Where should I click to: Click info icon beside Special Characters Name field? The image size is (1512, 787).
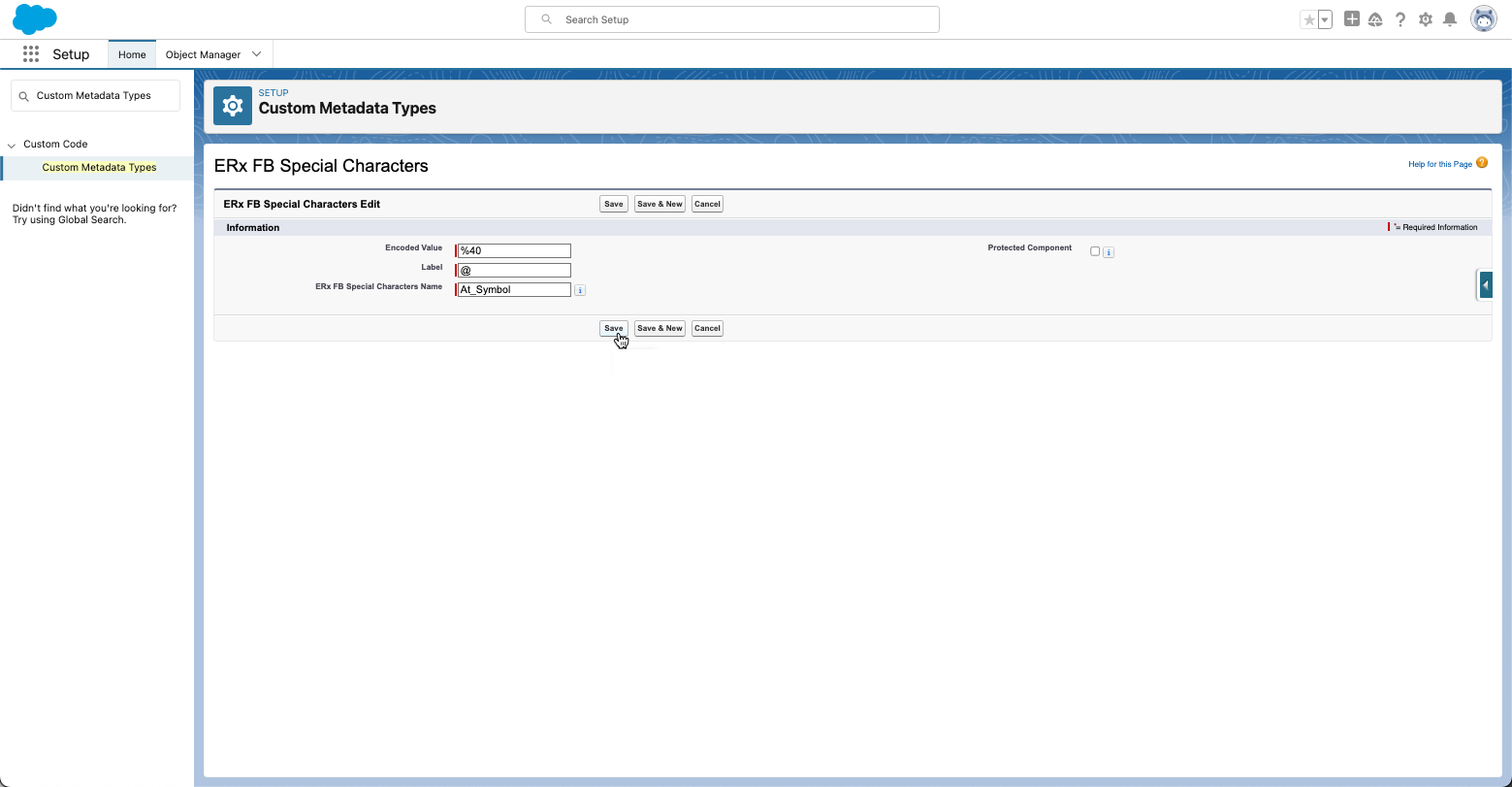point(580,290)
